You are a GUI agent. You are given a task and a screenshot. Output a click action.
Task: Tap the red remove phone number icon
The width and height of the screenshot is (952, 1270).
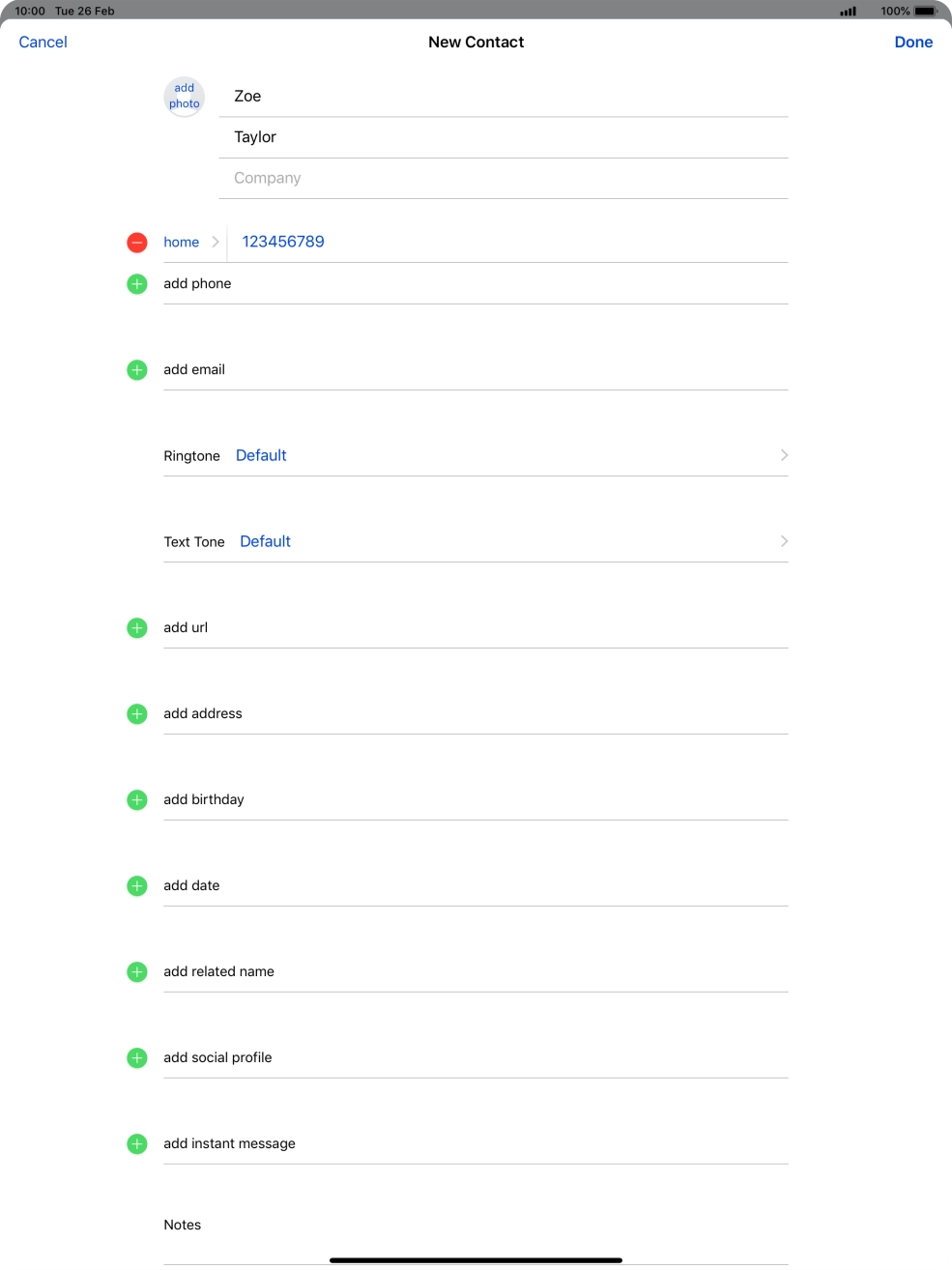pyautogui.click(x=137, y=243)
